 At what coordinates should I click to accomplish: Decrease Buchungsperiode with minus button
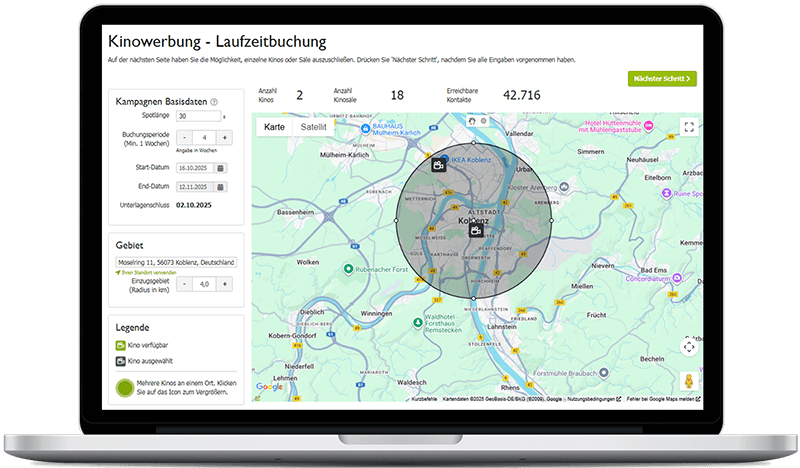click(184, 138)
